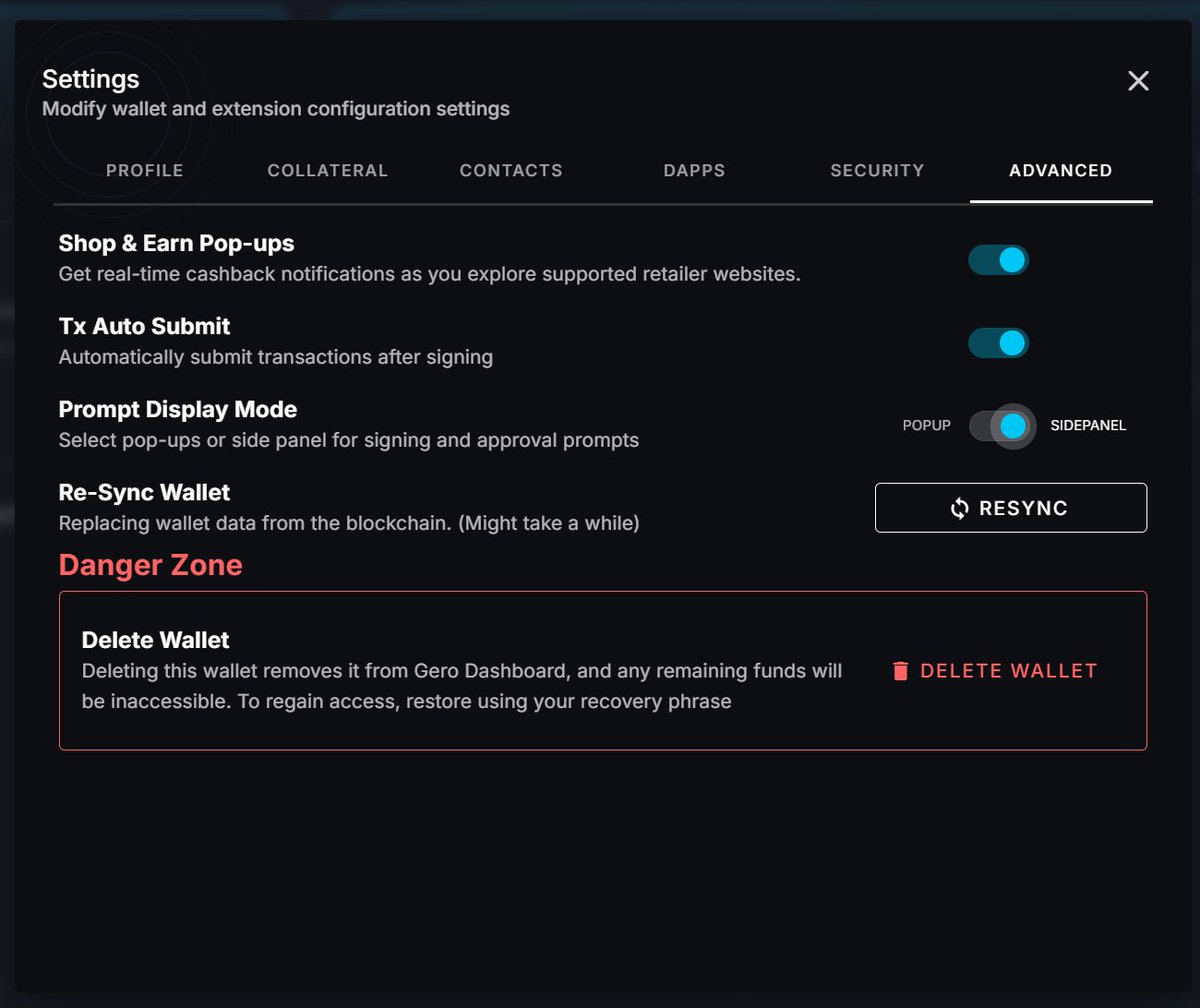
Task: Click the Shop & Earn Pop-ups heading
Action: click(x=177, y=243)
